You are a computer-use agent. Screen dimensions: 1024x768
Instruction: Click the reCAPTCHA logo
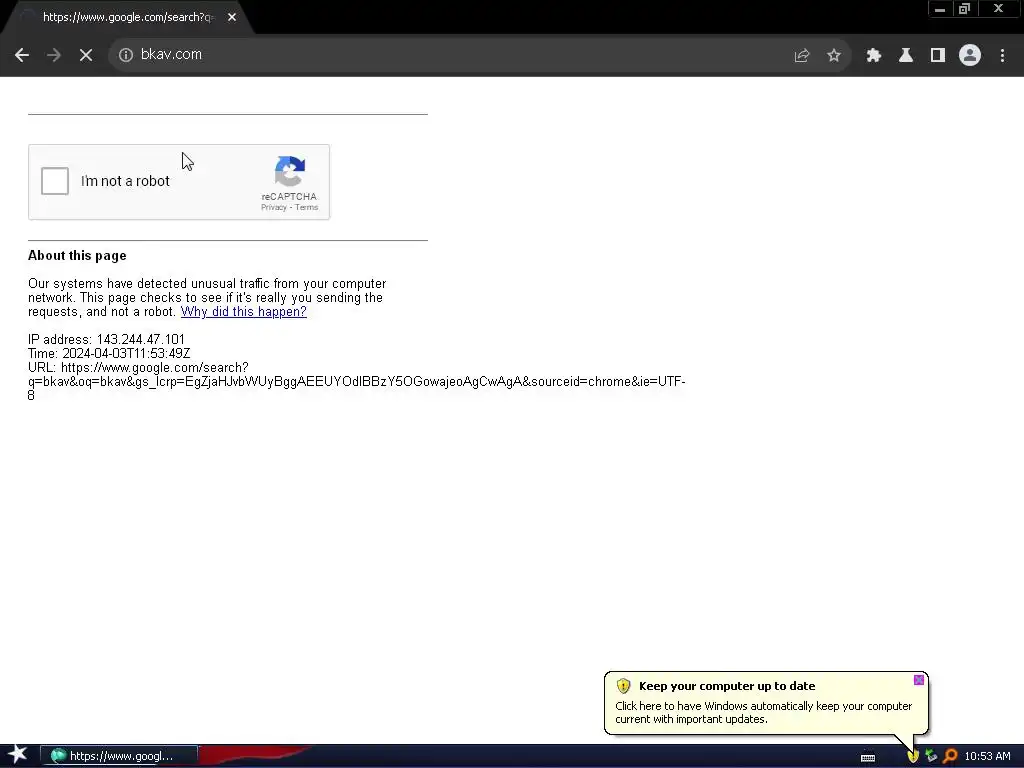coord(289,171)
